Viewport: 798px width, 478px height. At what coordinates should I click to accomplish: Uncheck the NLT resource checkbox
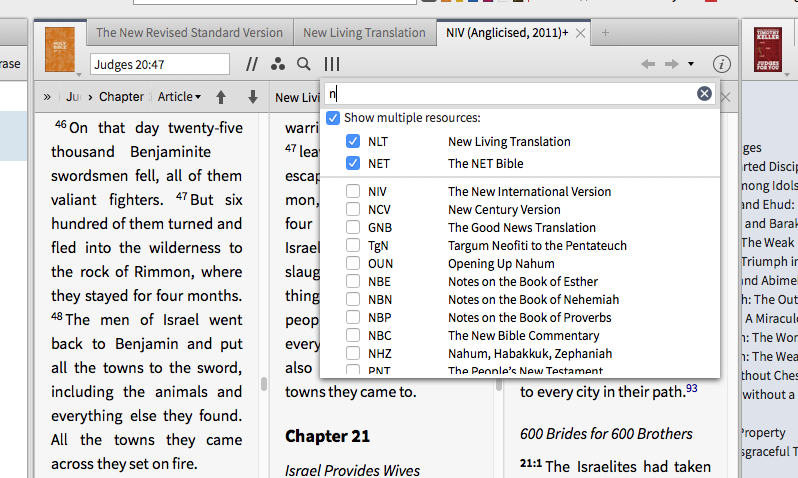(x=353, y=141)
